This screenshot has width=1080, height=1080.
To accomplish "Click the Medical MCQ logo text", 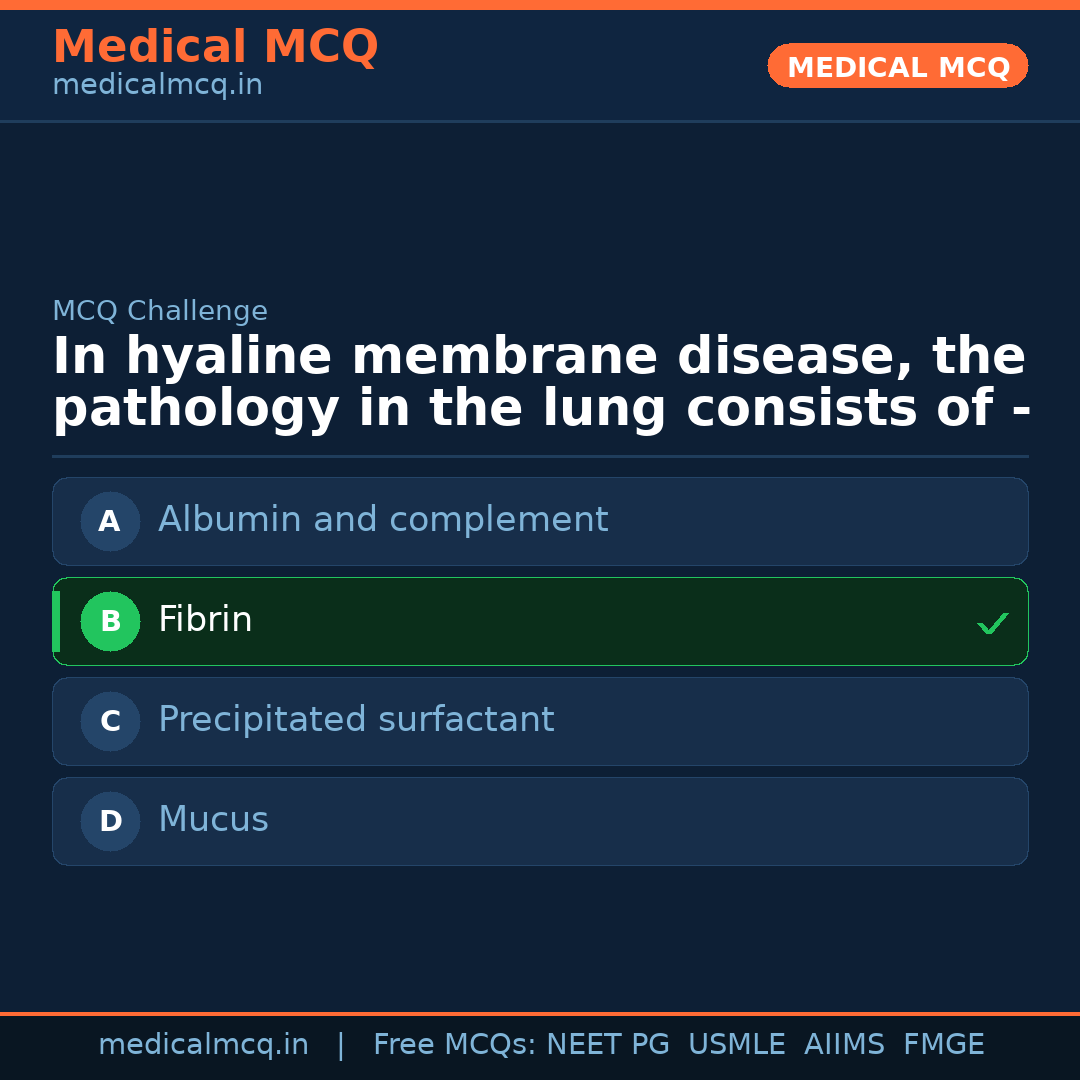I will (215, 47).
